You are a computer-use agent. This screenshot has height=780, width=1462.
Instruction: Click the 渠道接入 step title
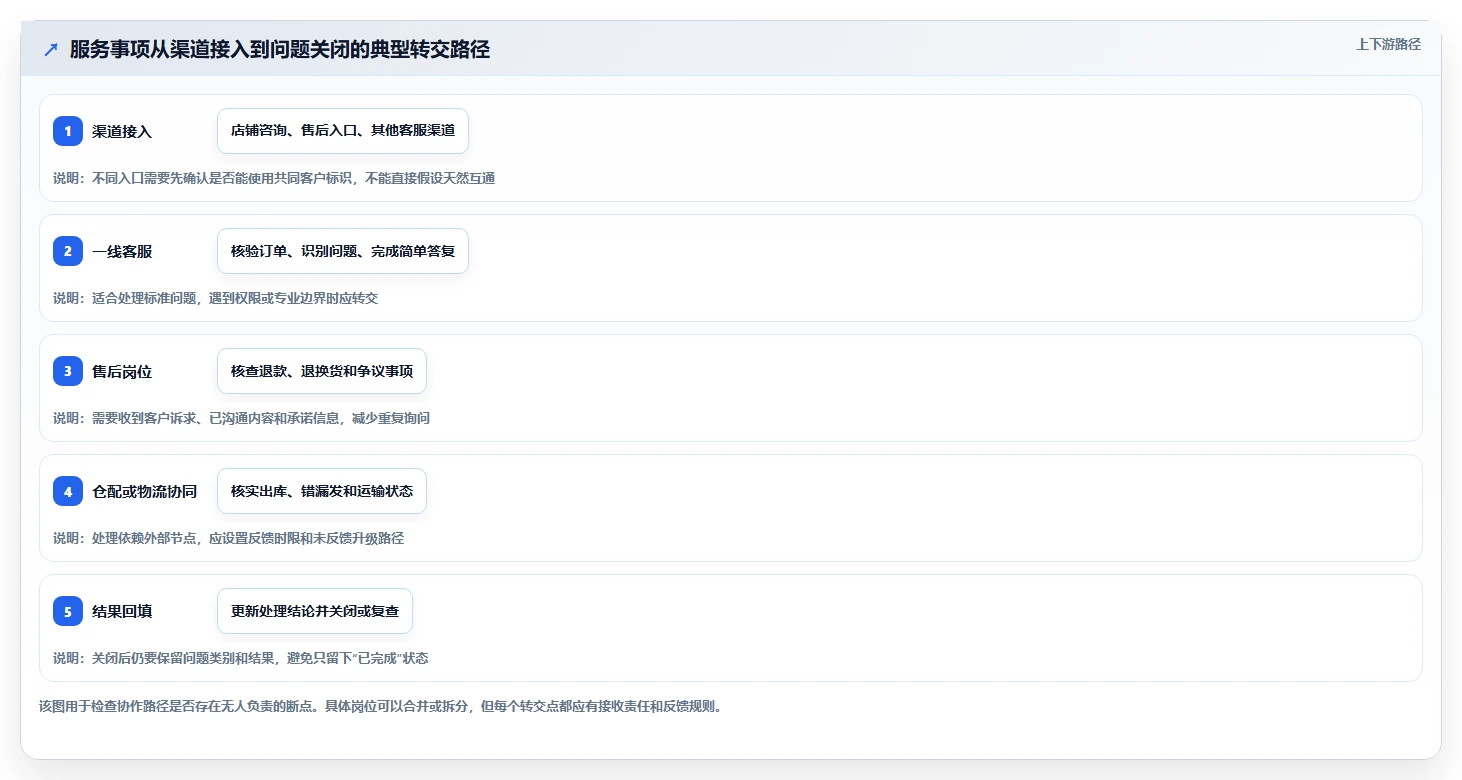[x=122, y=131]
